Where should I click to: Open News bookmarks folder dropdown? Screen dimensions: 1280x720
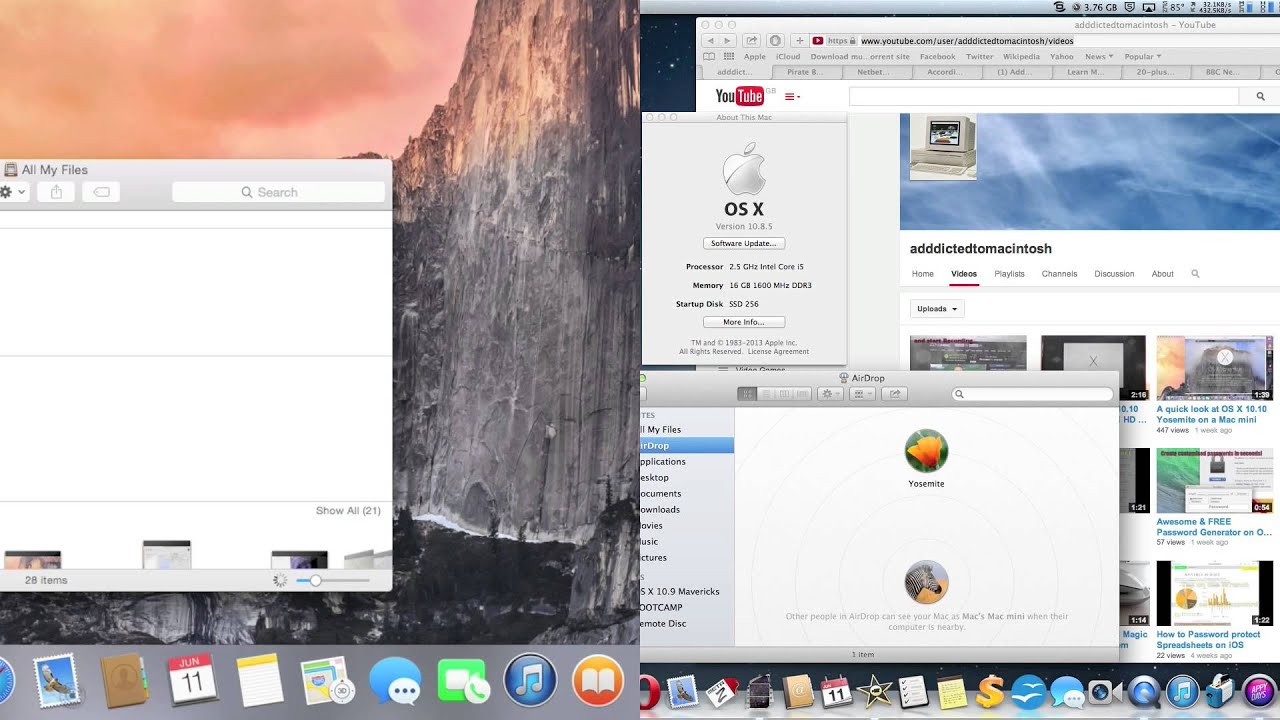(x=1099, y=57)
